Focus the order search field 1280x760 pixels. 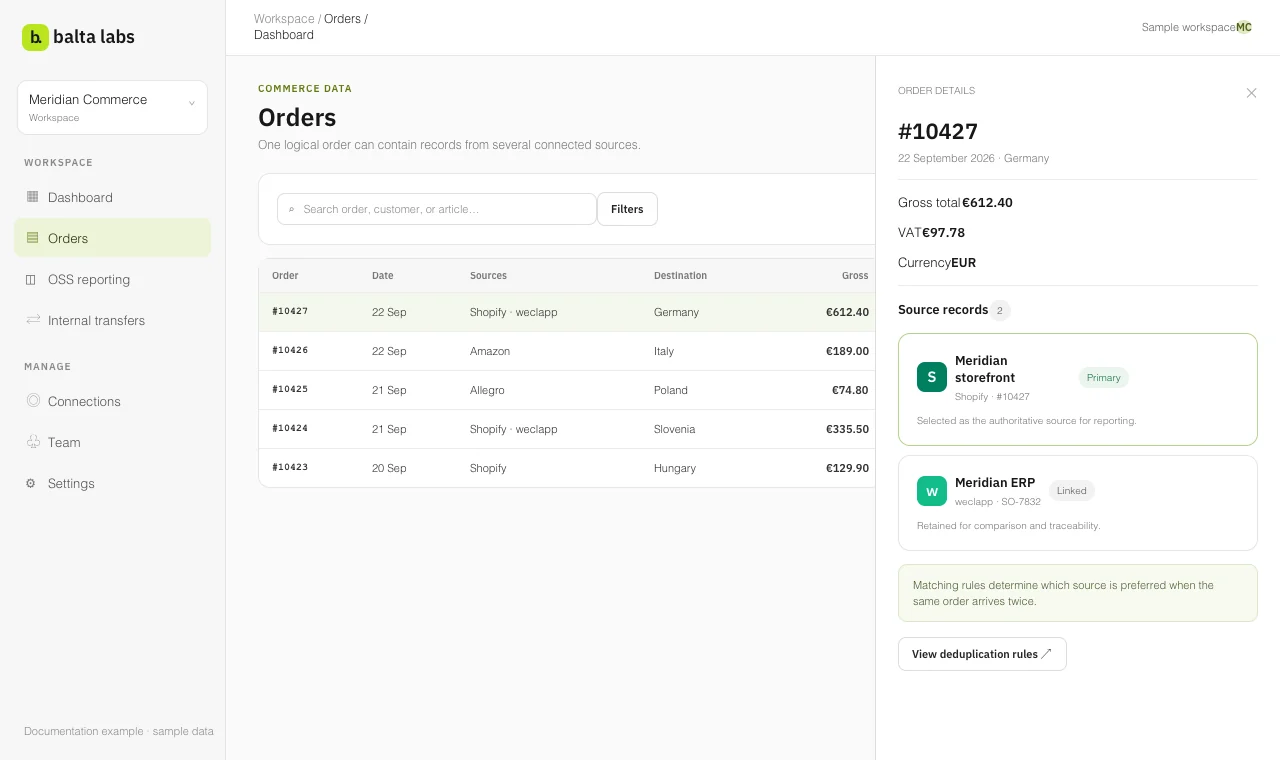[x=437, y=209]
